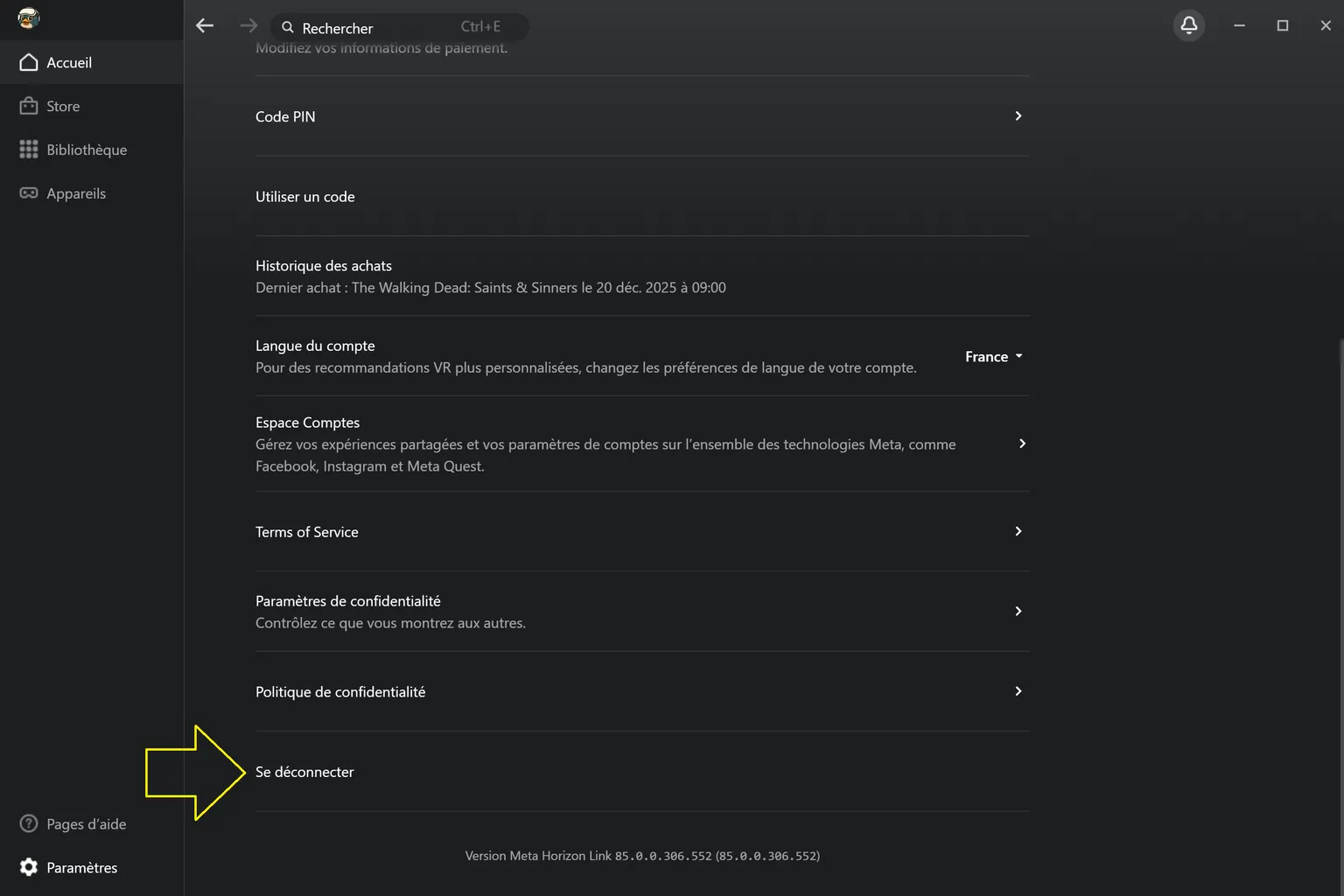Open Historique des achats
The image size is (1344, 896).
click(324, 266)
